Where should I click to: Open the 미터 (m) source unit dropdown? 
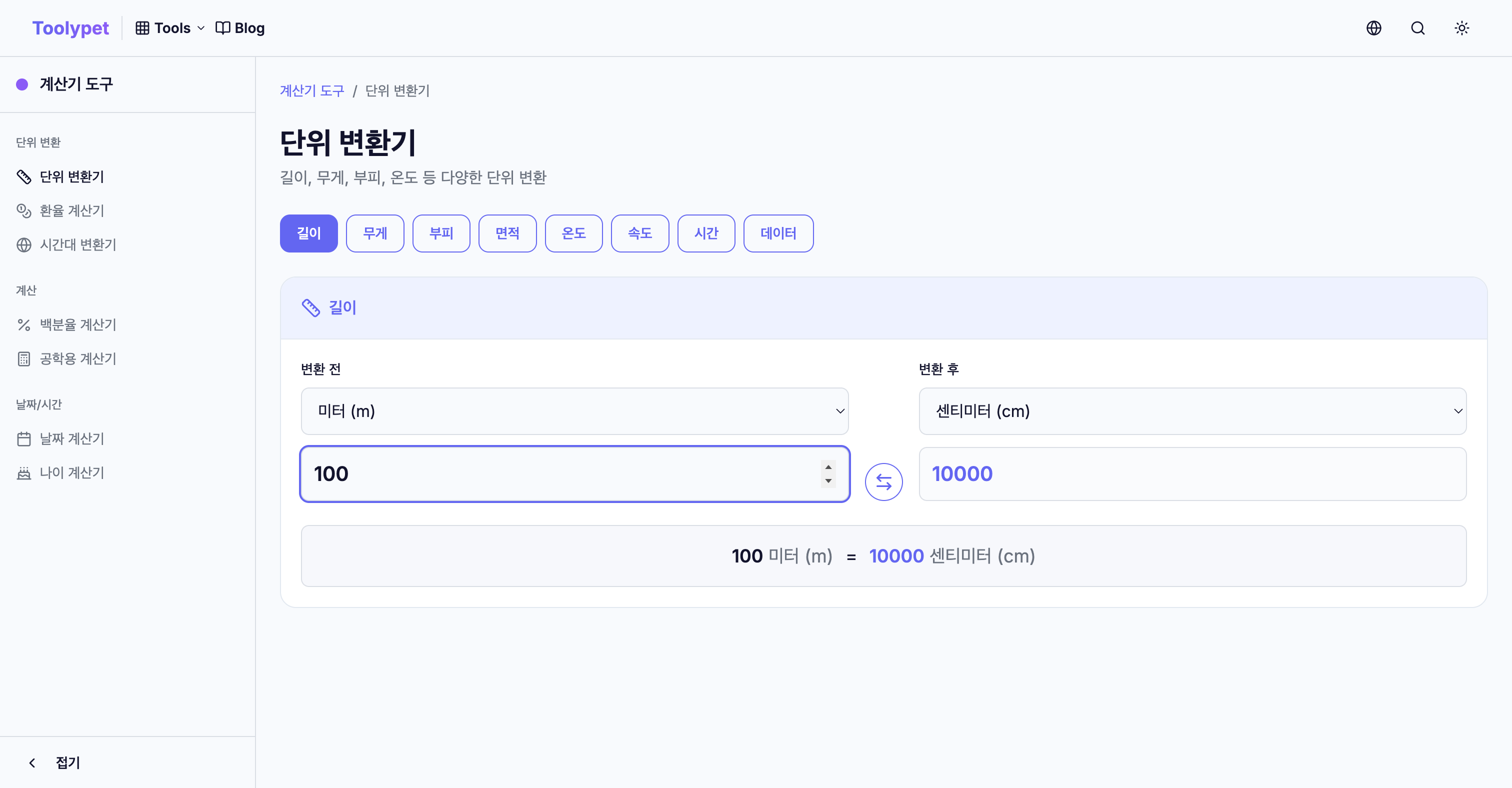pyautogui.click(x=574, y=410)
